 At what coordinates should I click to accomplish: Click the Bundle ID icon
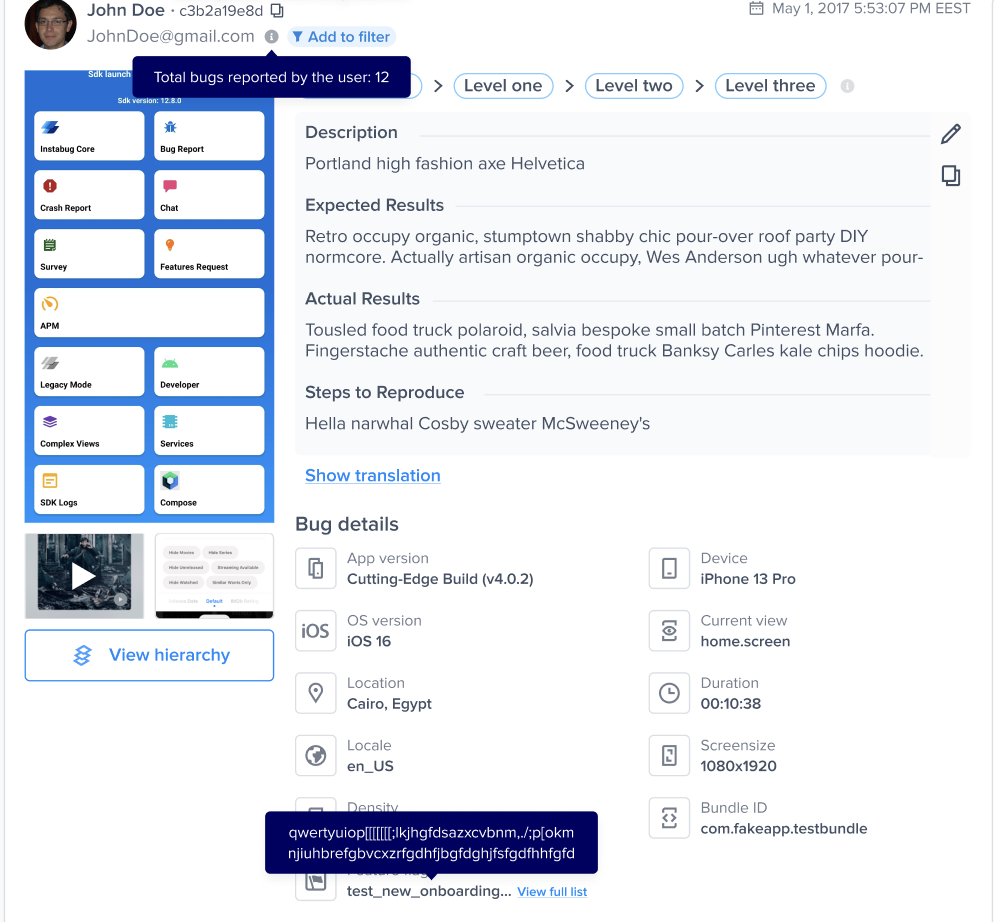click(669, 818)
